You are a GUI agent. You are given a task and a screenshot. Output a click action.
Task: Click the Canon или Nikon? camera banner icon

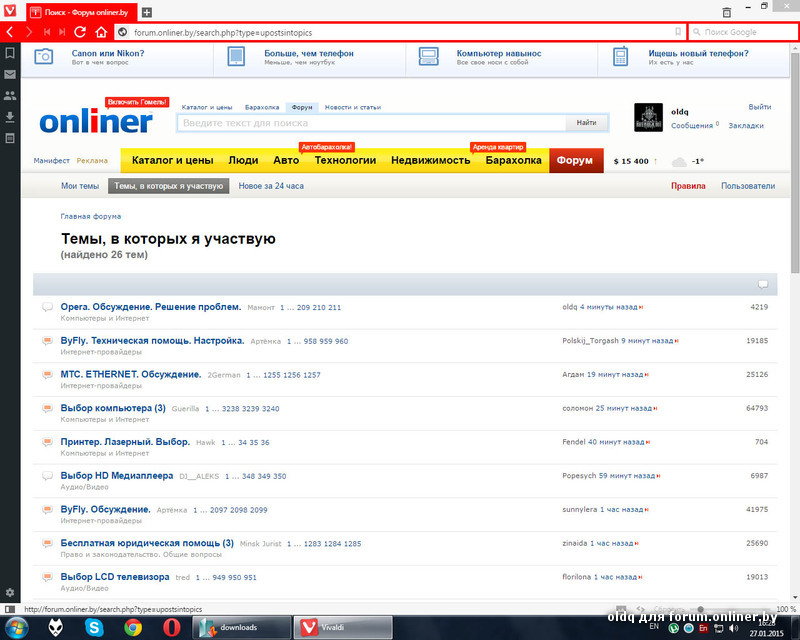[43, 56]
